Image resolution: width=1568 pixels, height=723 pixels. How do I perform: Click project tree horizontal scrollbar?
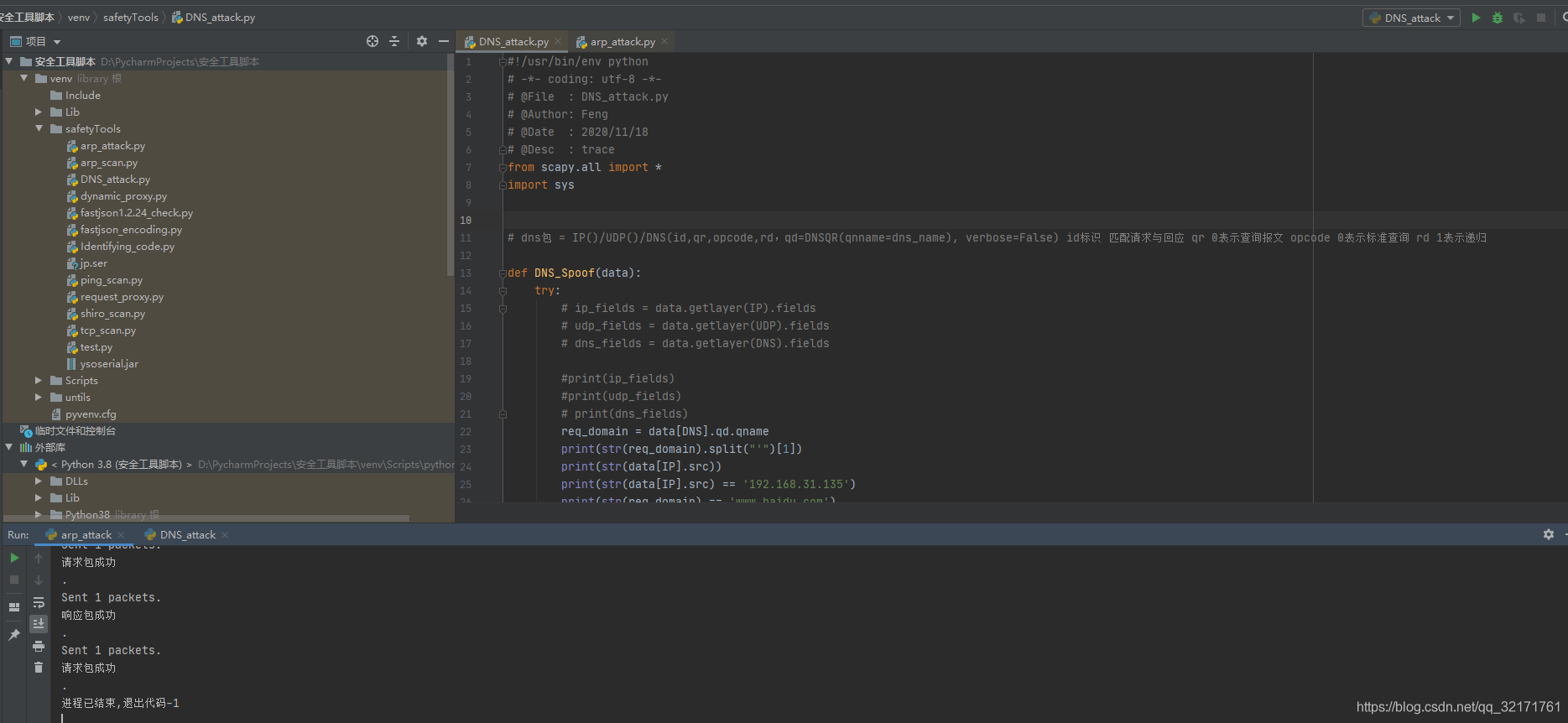(x=206, y=518)
